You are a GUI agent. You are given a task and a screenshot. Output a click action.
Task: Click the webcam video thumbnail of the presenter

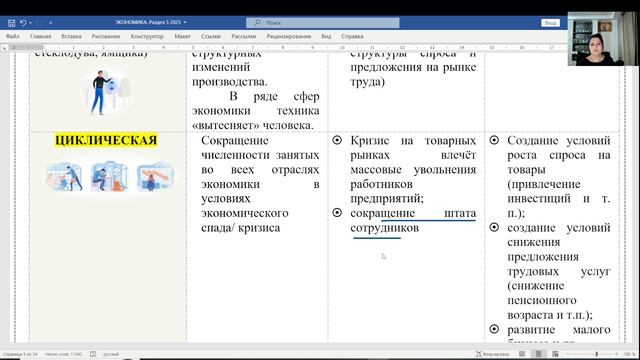602,39
